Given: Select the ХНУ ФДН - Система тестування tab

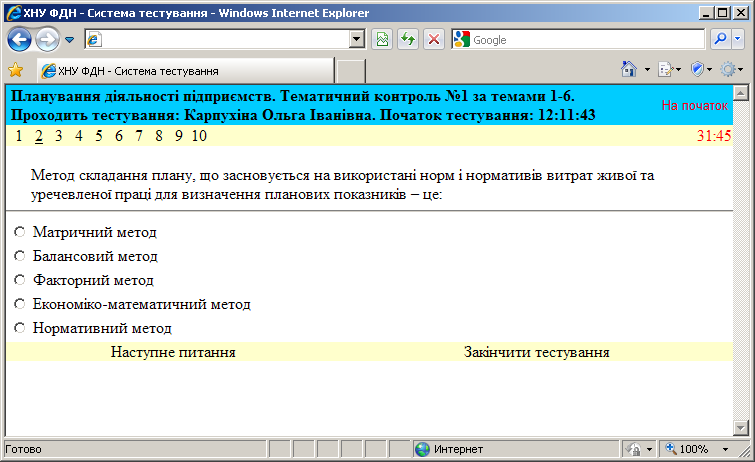Looking at the screenshot, I should click(x=185, y=71).
